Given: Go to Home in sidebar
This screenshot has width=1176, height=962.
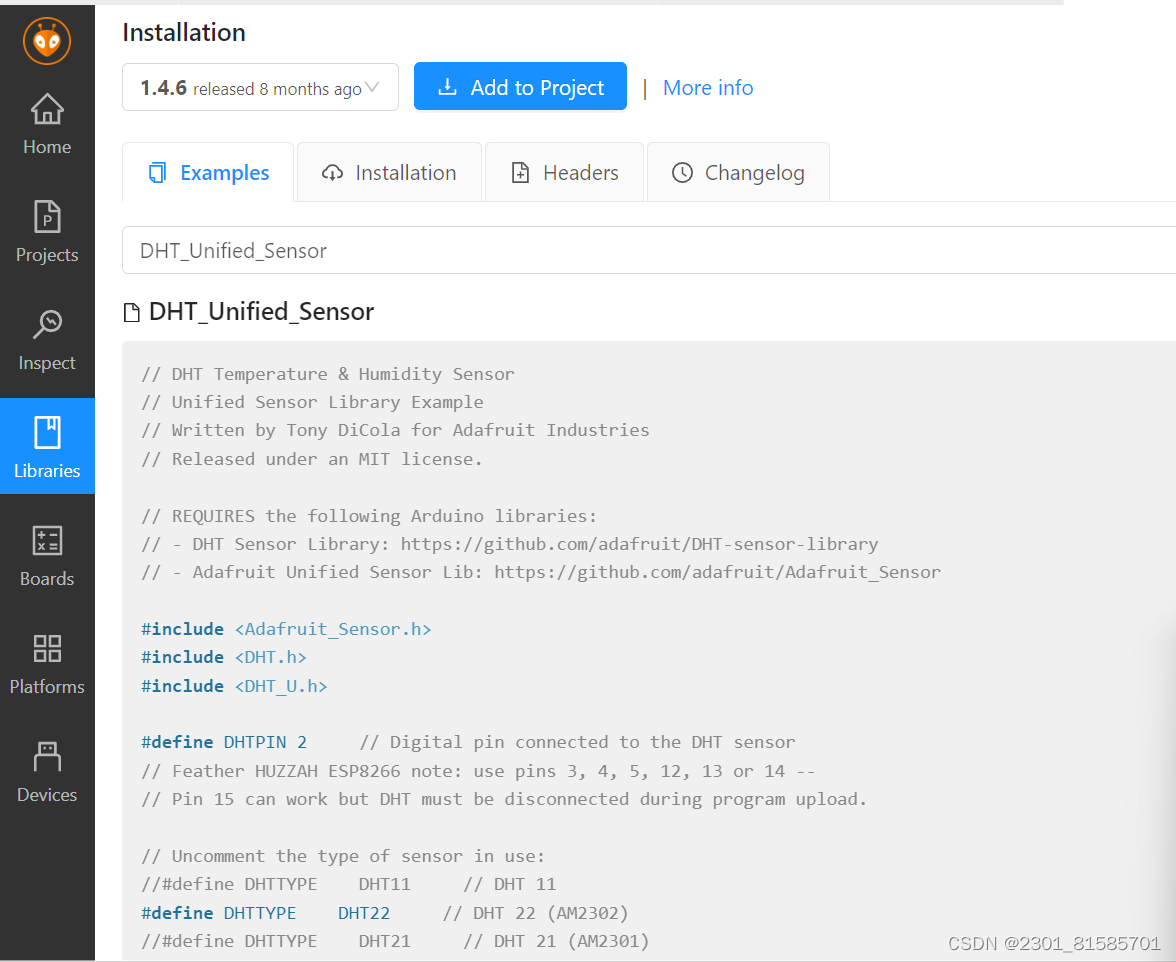Looking at the screenshot, I should (46, 124).
